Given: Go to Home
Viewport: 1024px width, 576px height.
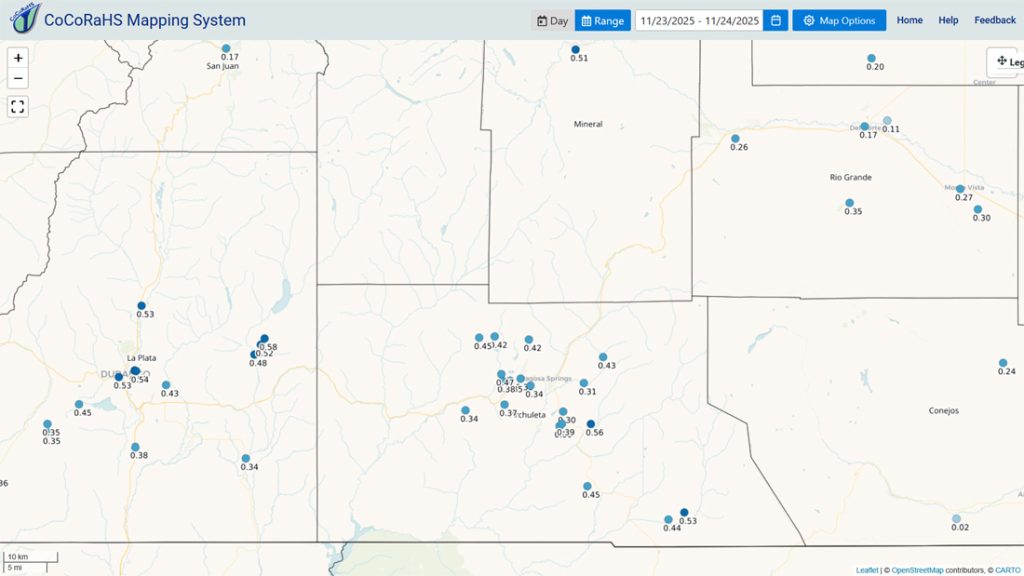Looking at the screenshot, I should 910,20.
